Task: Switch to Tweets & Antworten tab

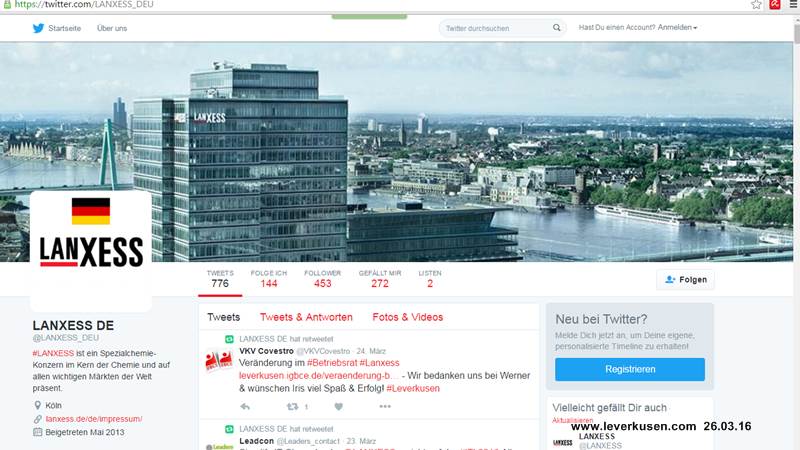Action: click(306, 317)
